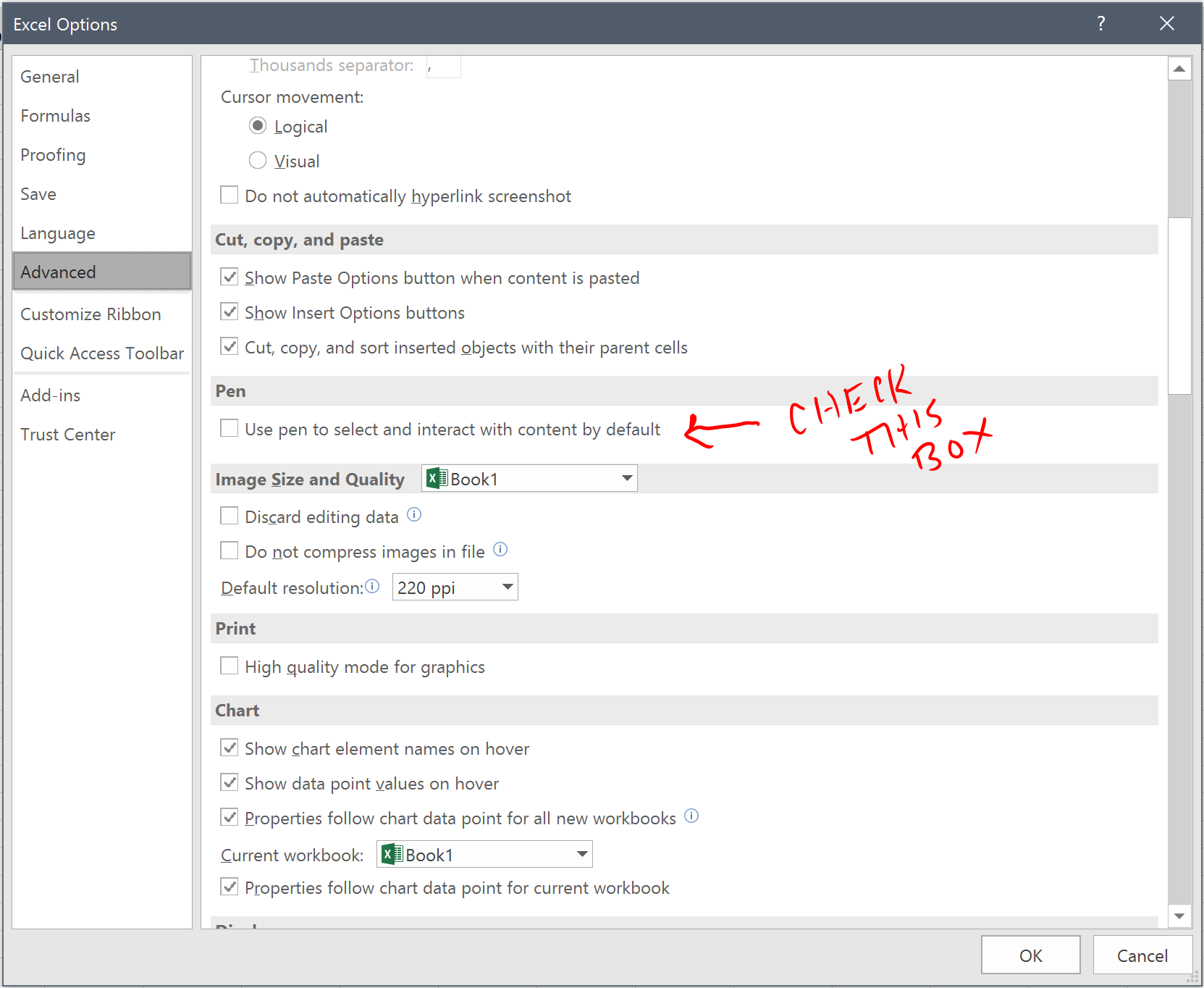This screenshot has height=988, width=1204.
Task: Open the General options category
Action: [x=101, y=77]
